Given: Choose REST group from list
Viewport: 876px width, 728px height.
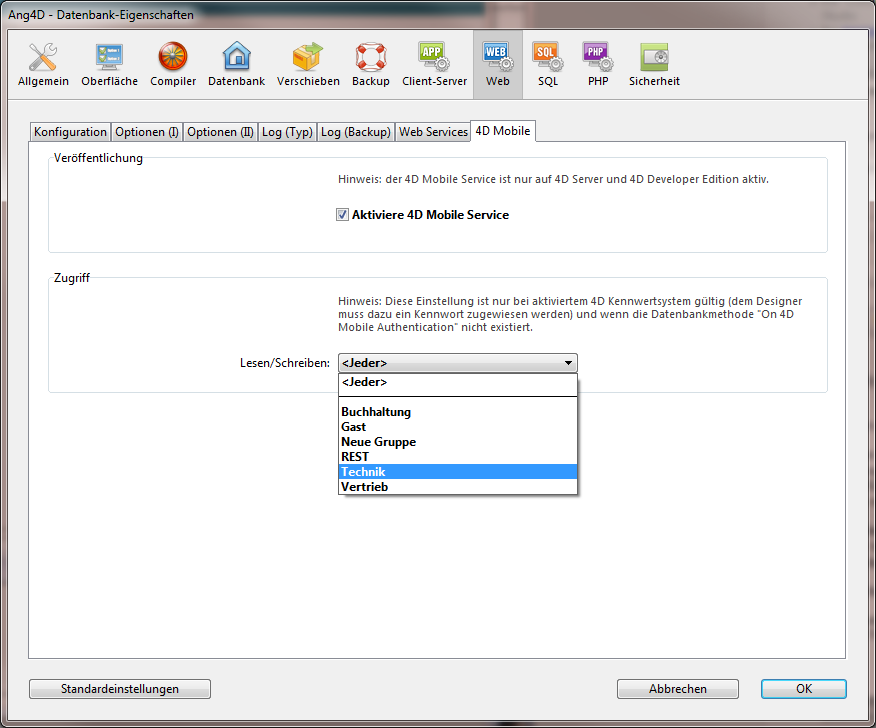Looking at the screenshot, I should point(458,457).
